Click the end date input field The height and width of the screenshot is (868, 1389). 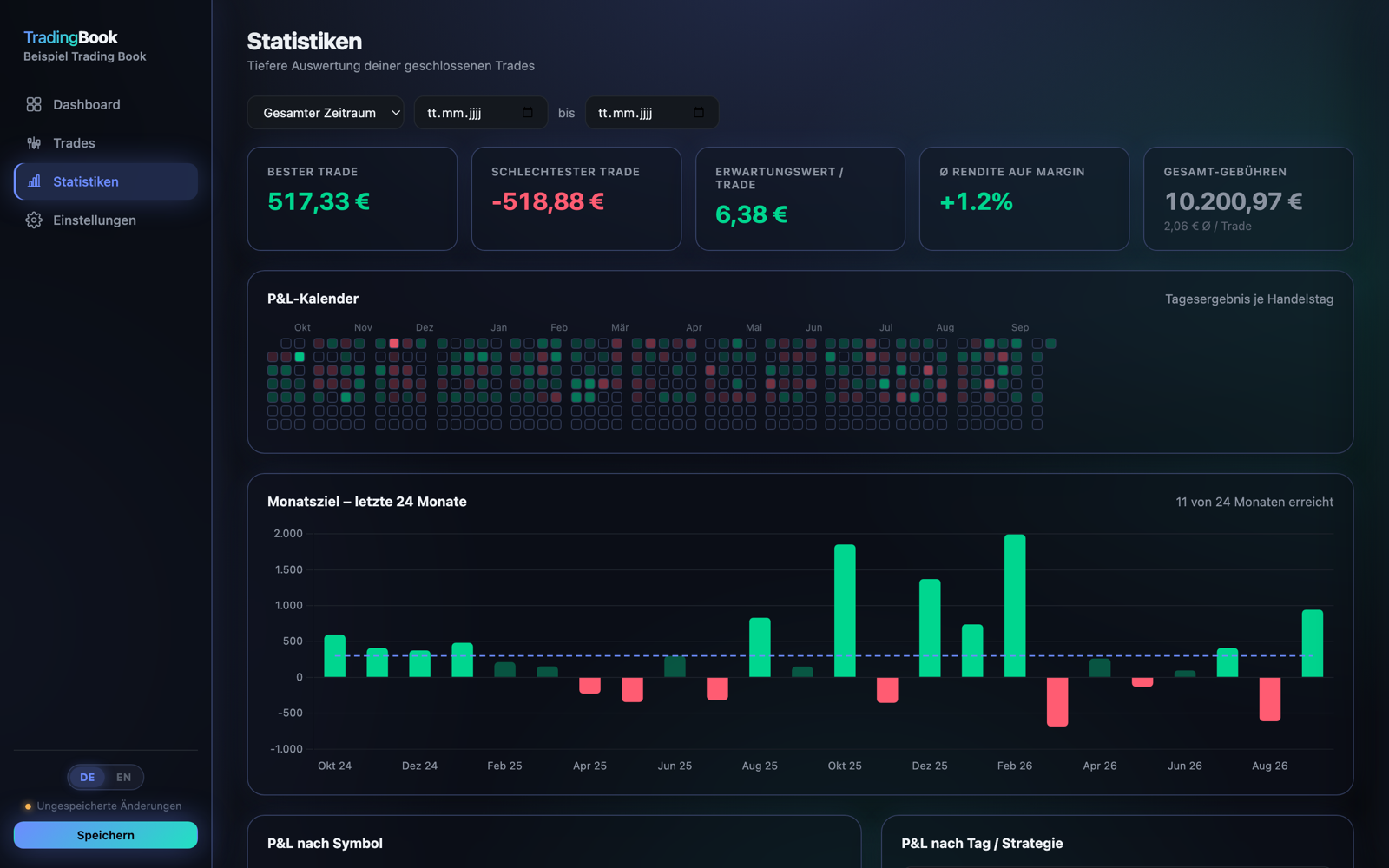[x=652, y=113]
